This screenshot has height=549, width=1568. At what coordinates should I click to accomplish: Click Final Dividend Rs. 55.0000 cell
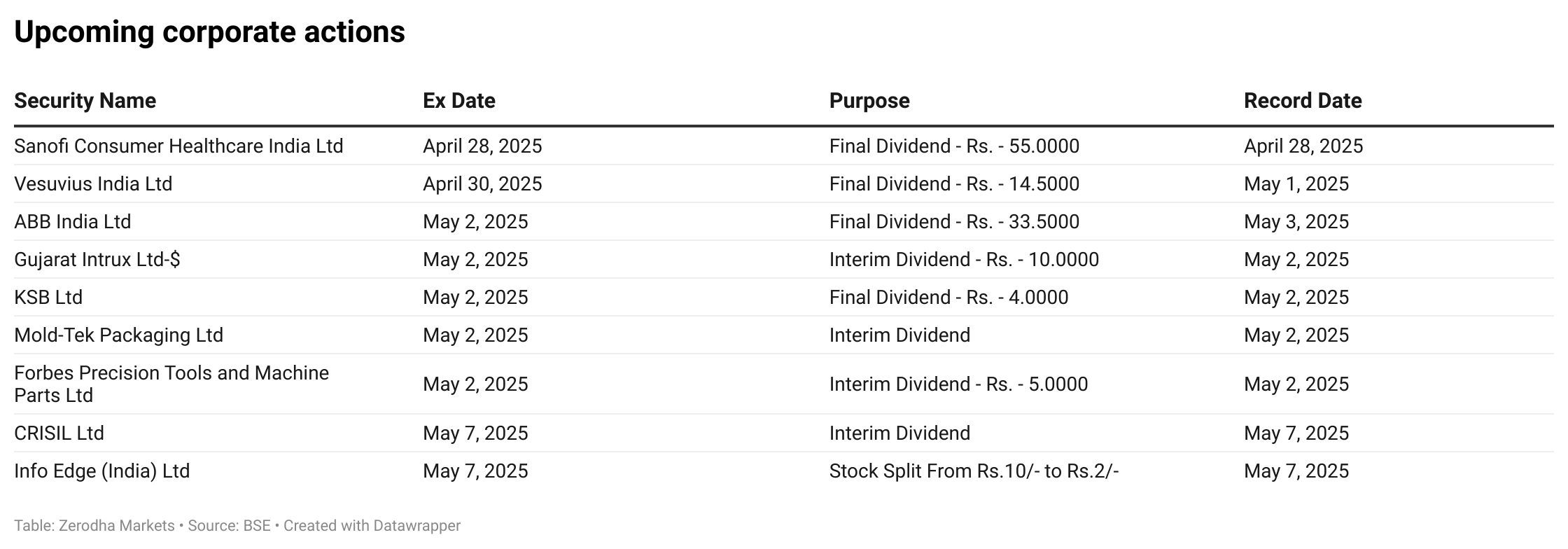click(954, 146)
